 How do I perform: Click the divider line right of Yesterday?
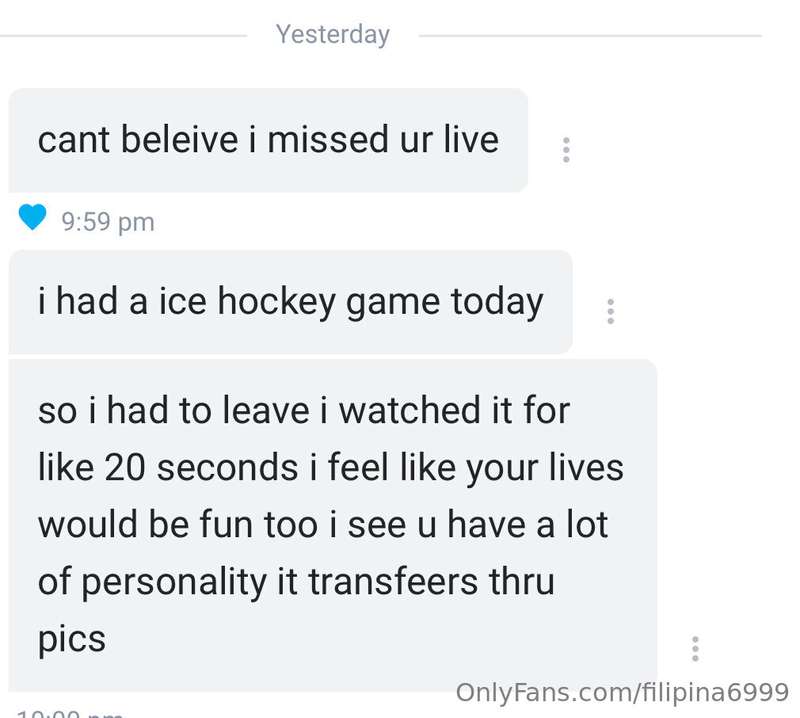pos(590,36)
